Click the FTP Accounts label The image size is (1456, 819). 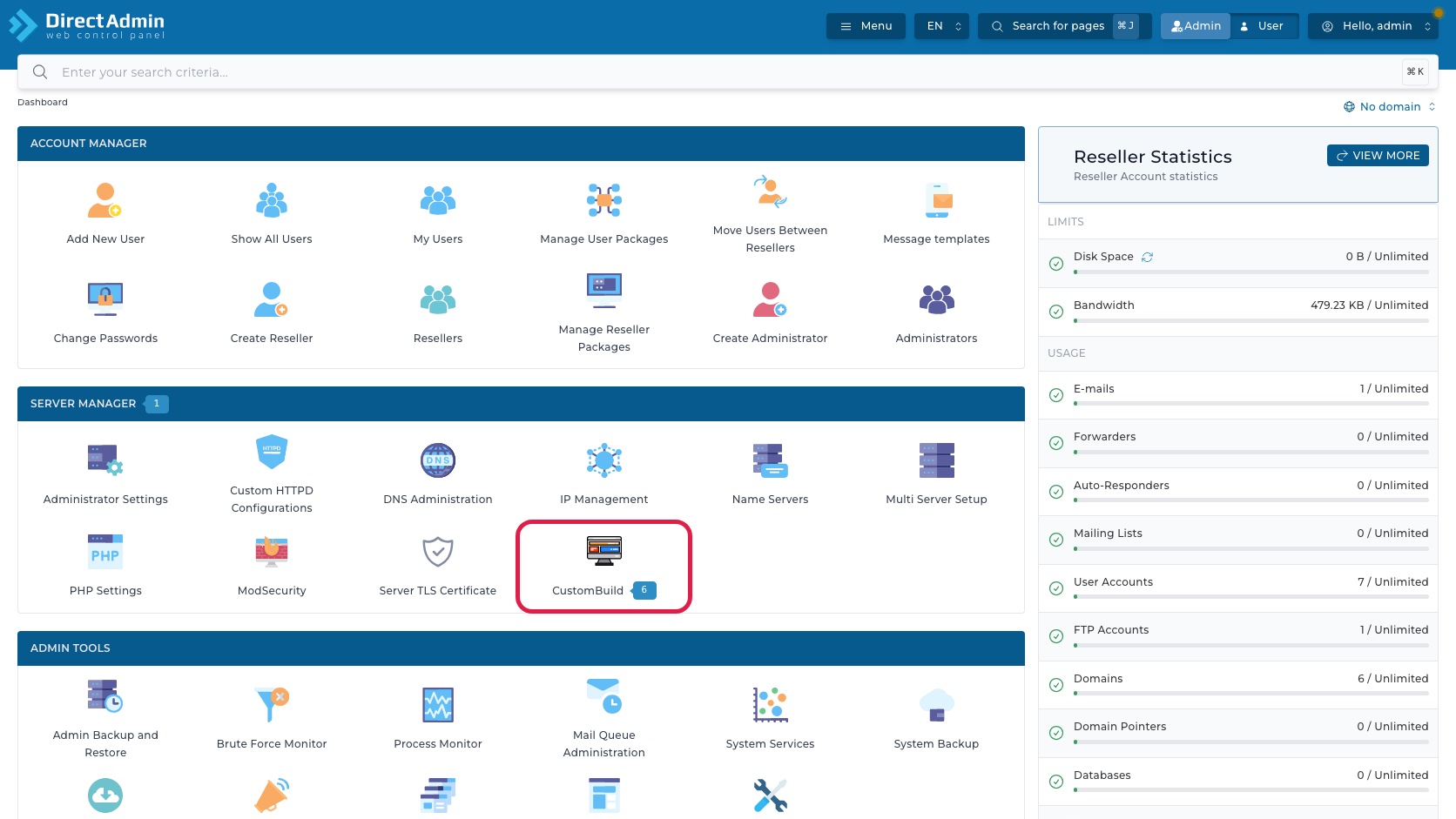(1111, 630)
